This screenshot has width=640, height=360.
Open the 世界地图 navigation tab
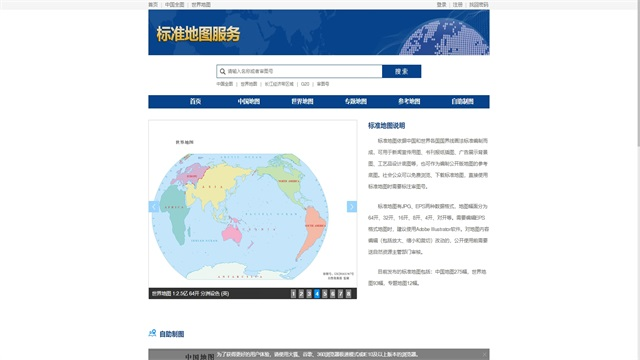tap(302, 101)
